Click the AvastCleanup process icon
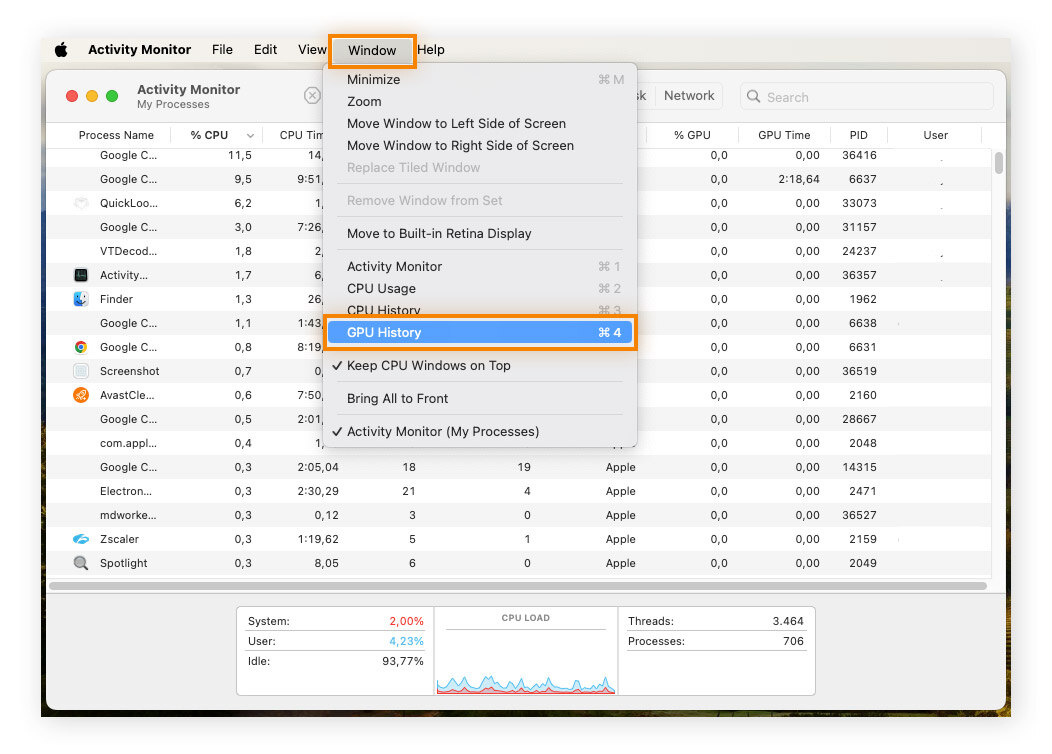Viewport: 1052px width, 754px height. tap(81, 395)
